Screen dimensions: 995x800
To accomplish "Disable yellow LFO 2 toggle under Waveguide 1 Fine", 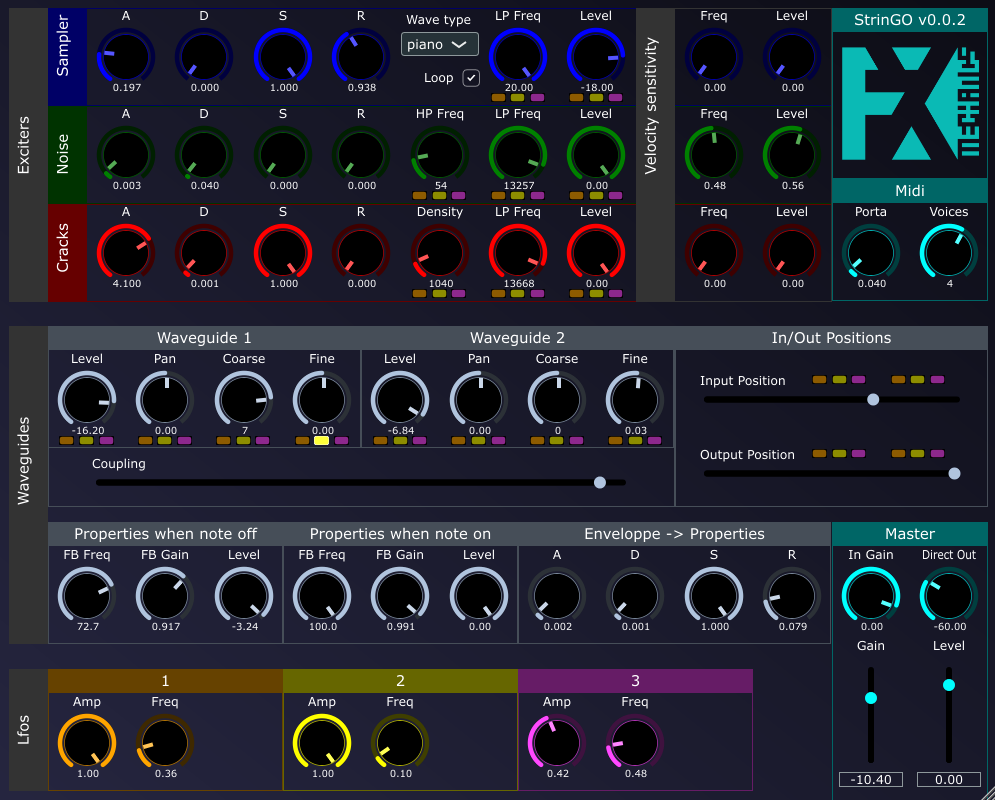I will 322,440.
